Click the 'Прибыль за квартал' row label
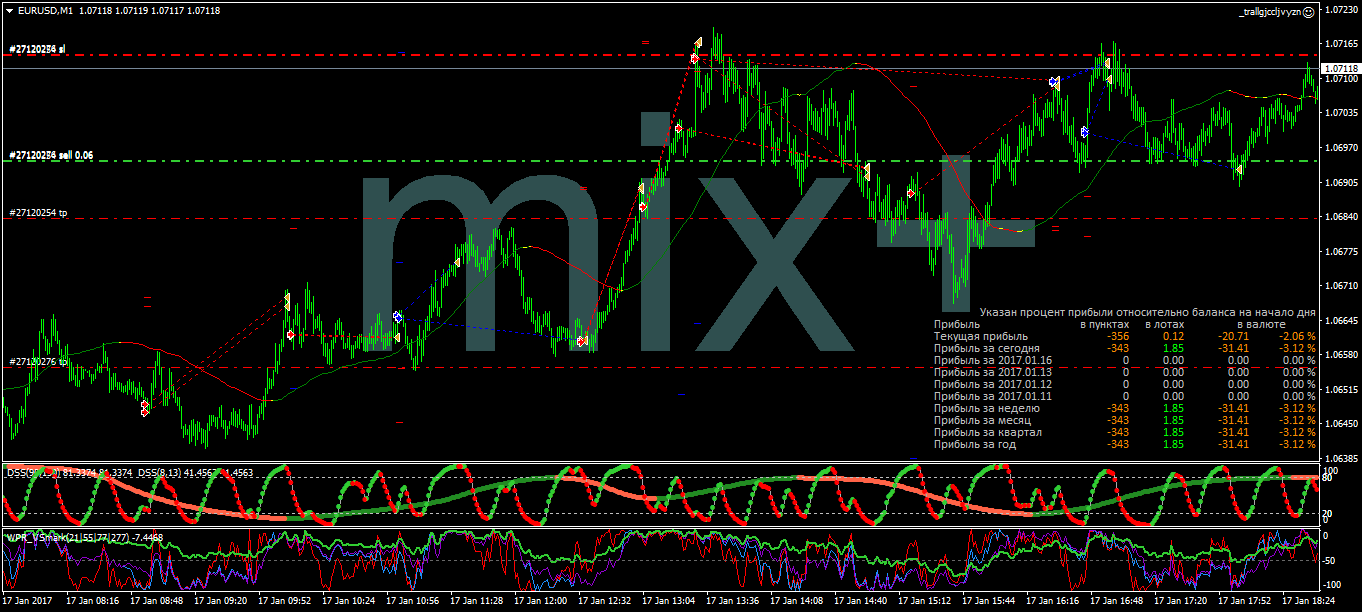The image size is (1362, 612). [x=988, y=432]
